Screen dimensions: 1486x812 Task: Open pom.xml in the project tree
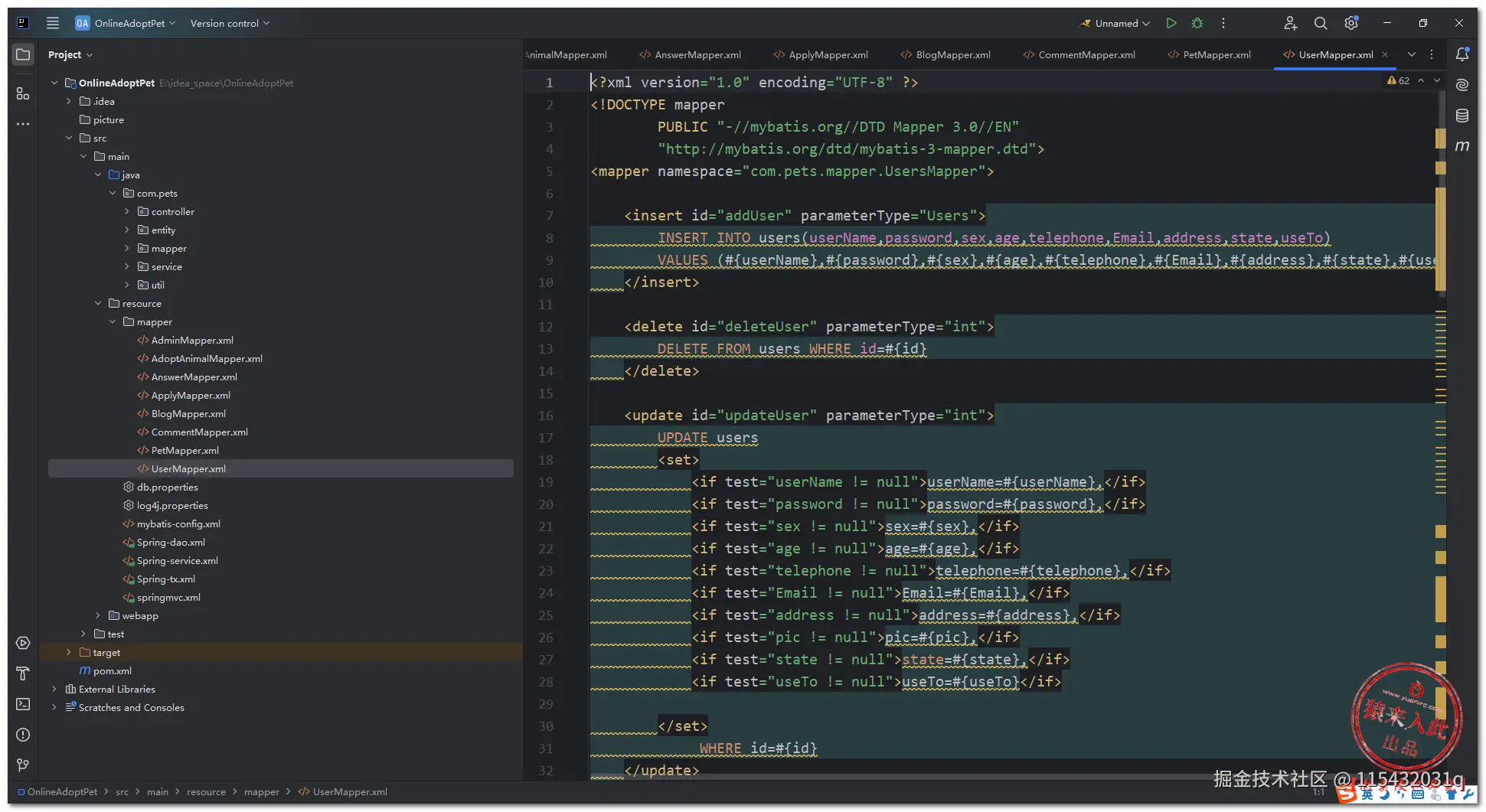click(x=112, y=670)
